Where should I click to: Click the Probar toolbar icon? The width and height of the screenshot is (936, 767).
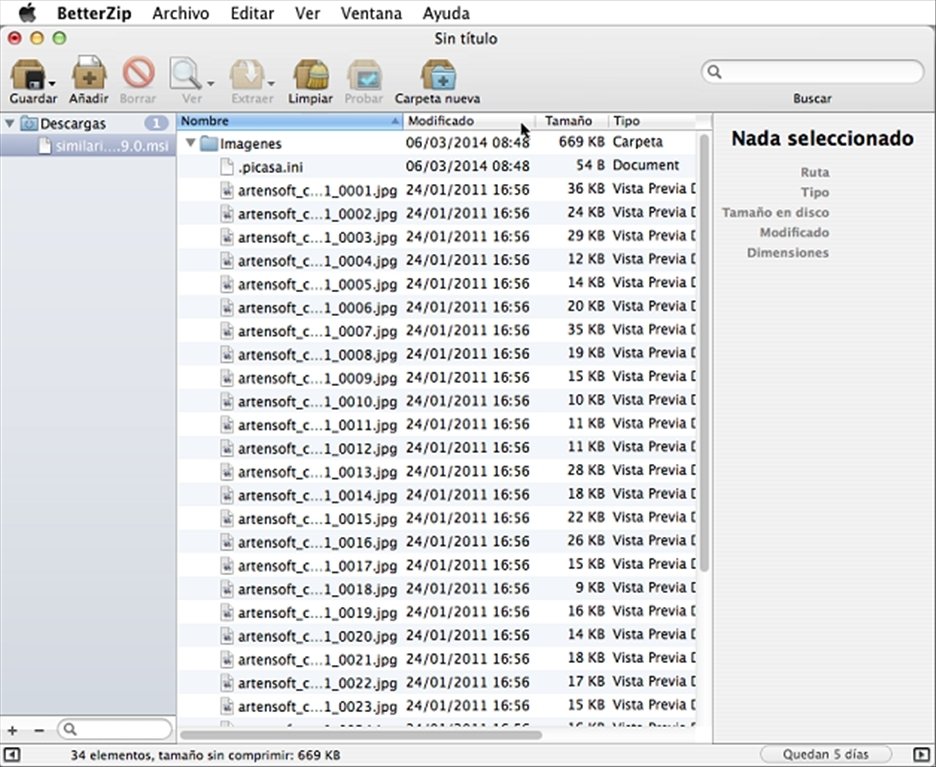[x=364, y=74]
